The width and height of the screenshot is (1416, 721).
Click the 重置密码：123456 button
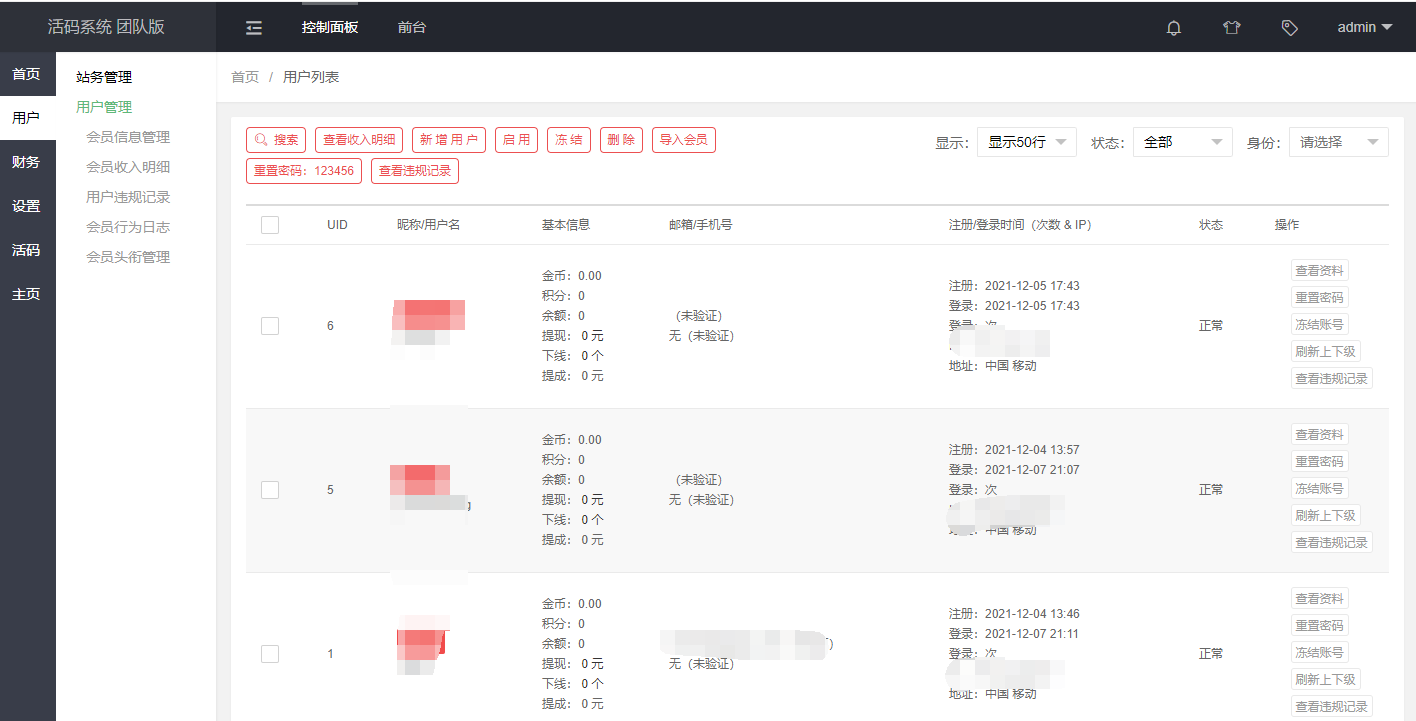(x=304, y=171)
